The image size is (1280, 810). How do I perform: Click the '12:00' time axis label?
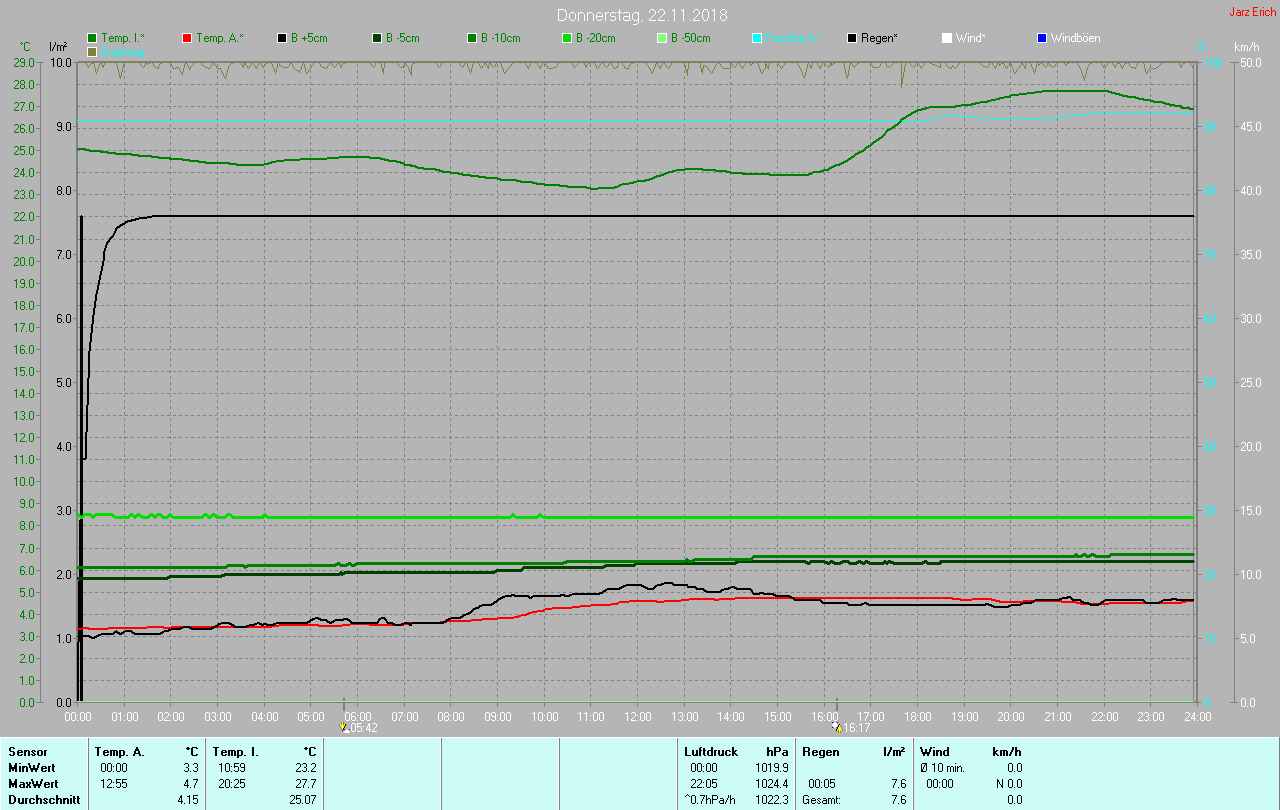tap(638, 717)
